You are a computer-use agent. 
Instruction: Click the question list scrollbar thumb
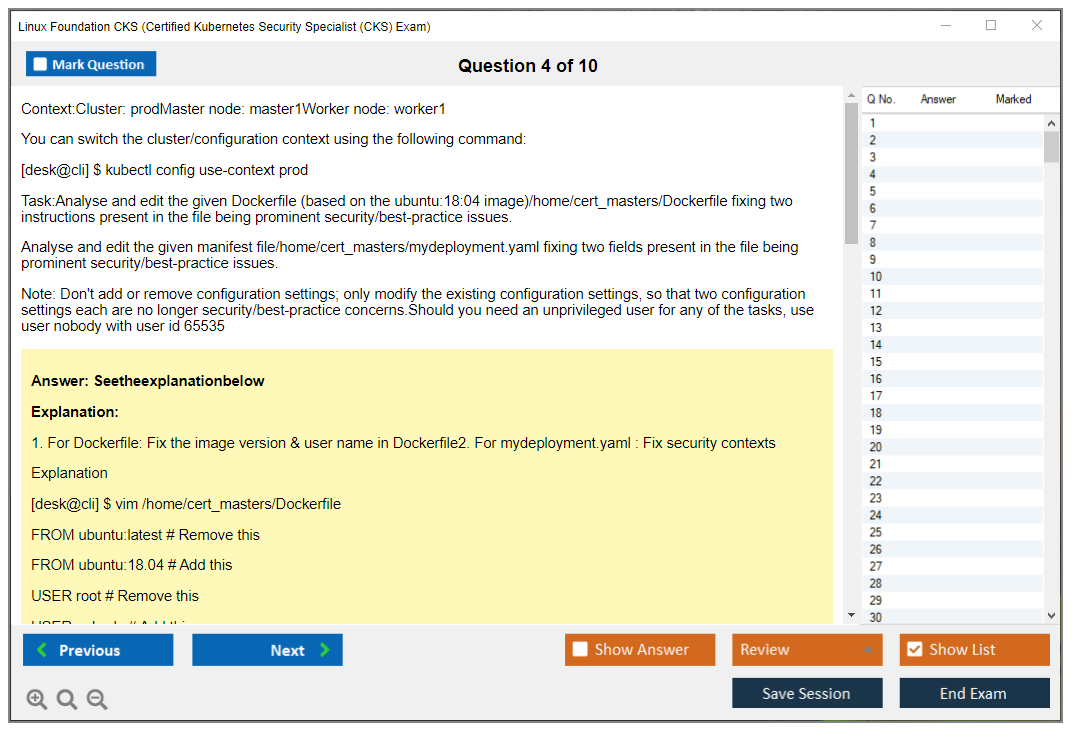tap(1051, 146)
